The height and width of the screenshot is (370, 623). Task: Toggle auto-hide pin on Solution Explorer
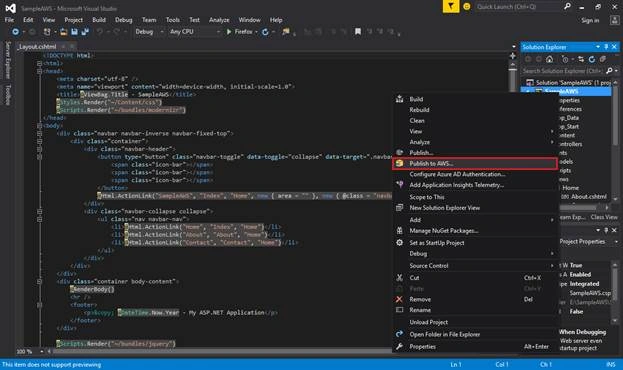pos(606,47)
